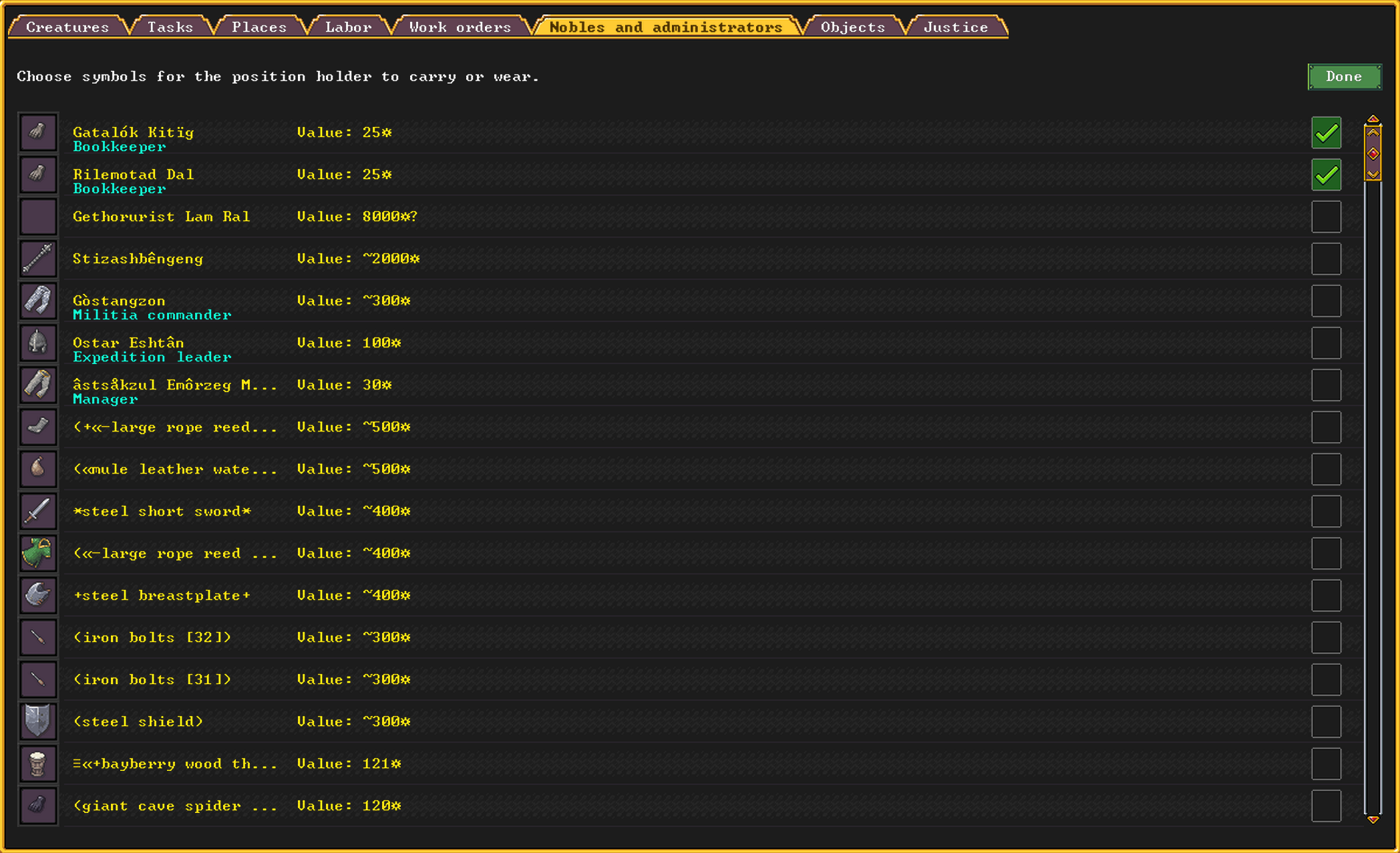1400x853 pixels.
Task: Open the Creatures tab
Action: pyautogui.click(x=67, y=27)
